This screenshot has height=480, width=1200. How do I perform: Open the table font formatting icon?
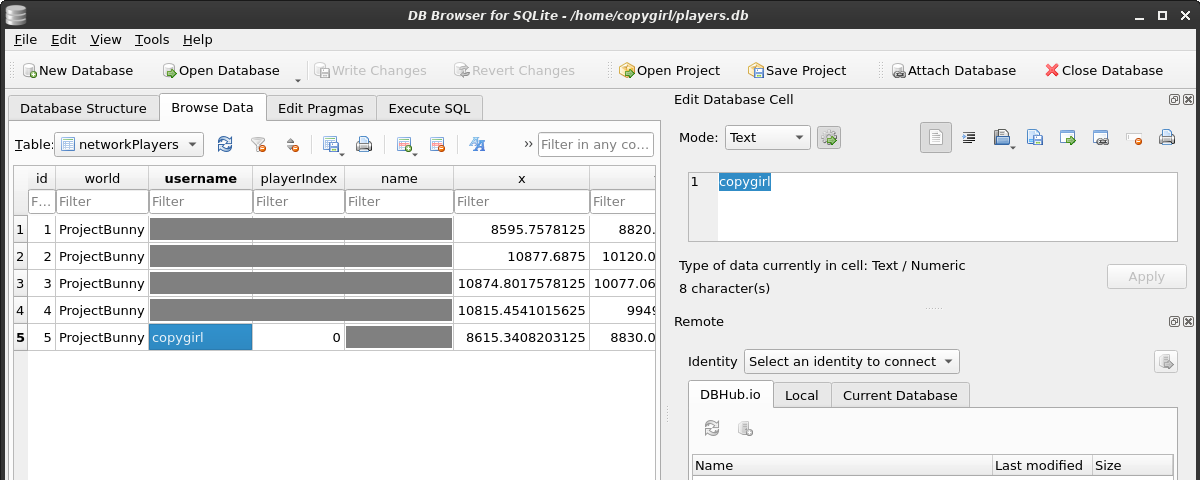pos(478,144)
